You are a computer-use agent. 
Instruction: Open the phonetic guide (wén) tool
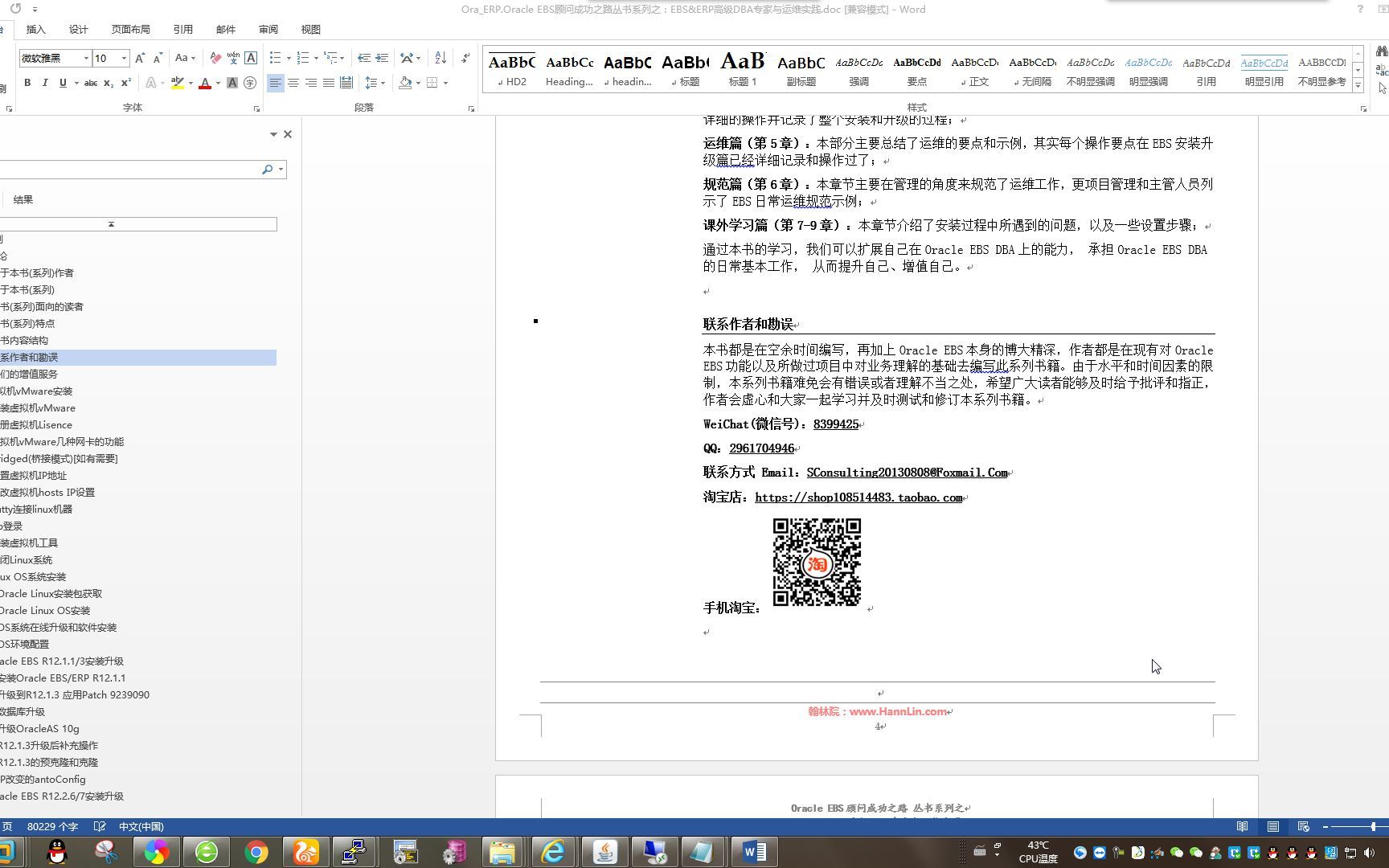point(233,58)
